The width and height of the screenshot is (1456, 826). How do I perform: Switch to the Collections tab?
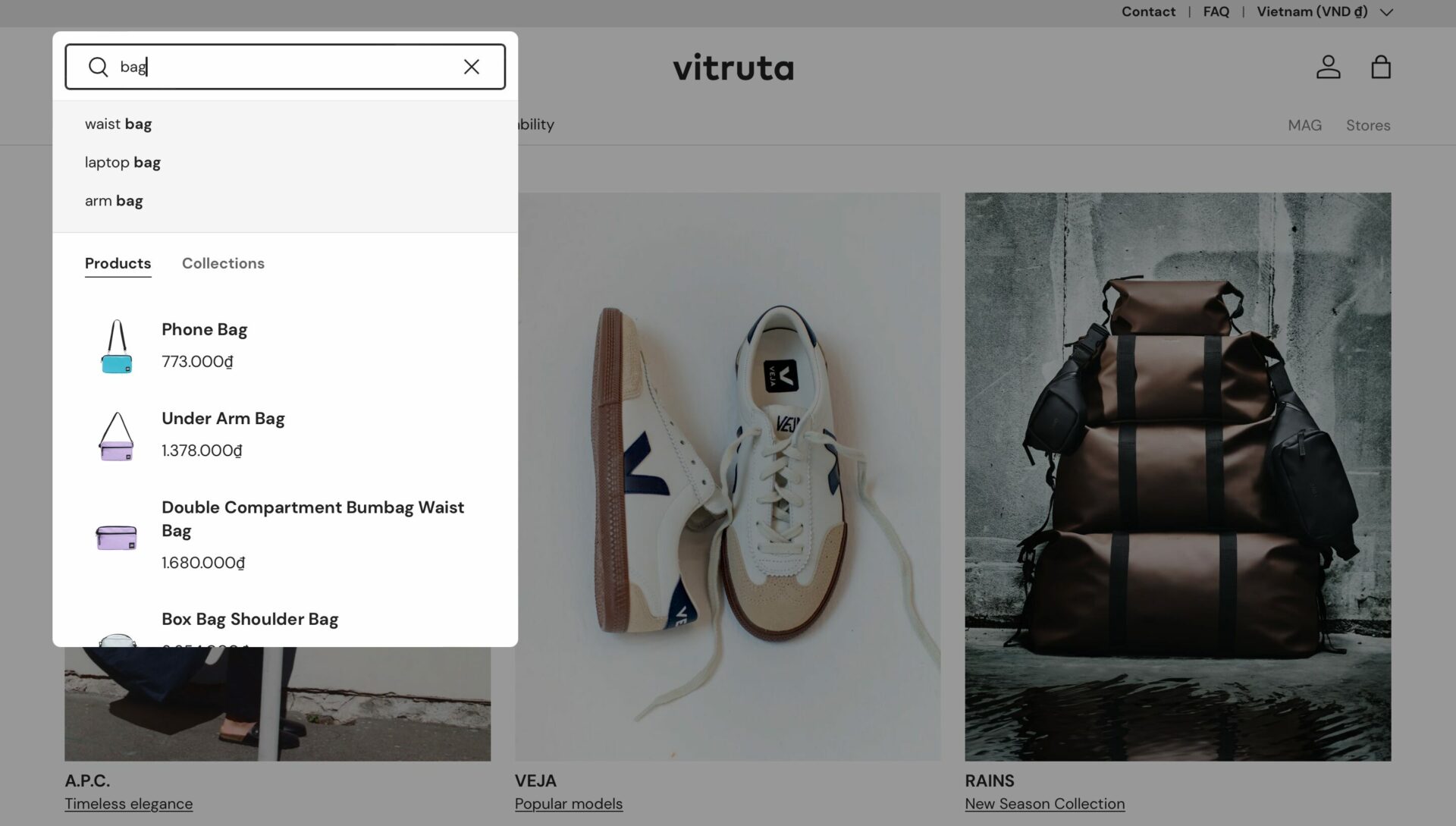[223, 263]
